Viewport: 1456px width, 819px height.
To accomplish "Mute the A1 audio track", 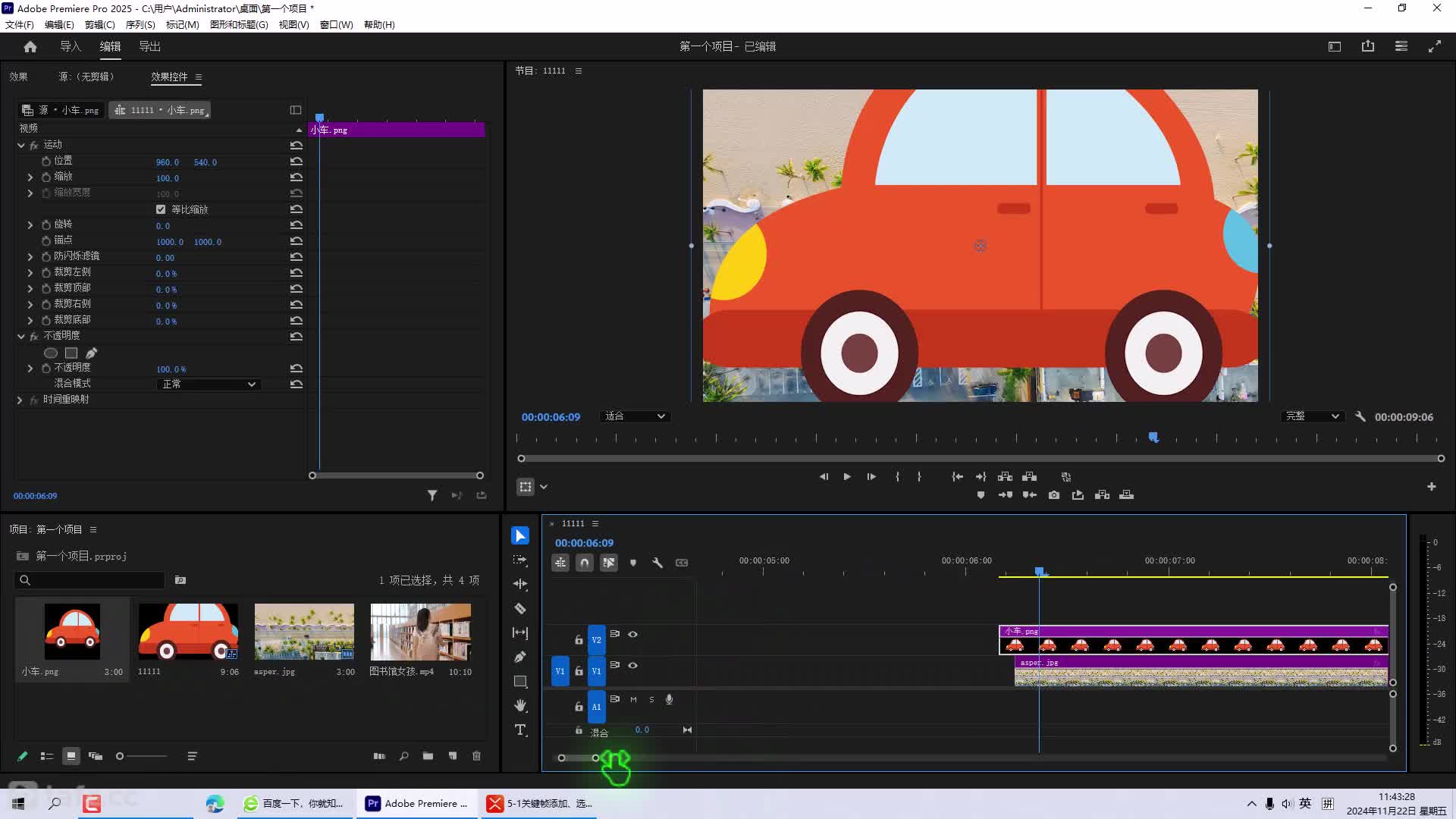I will (633, 700).
